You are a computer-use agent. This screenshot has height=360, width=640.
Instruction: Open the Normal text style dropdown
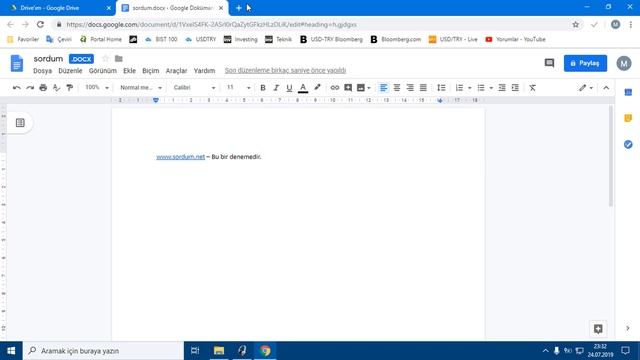coord(141,87)
